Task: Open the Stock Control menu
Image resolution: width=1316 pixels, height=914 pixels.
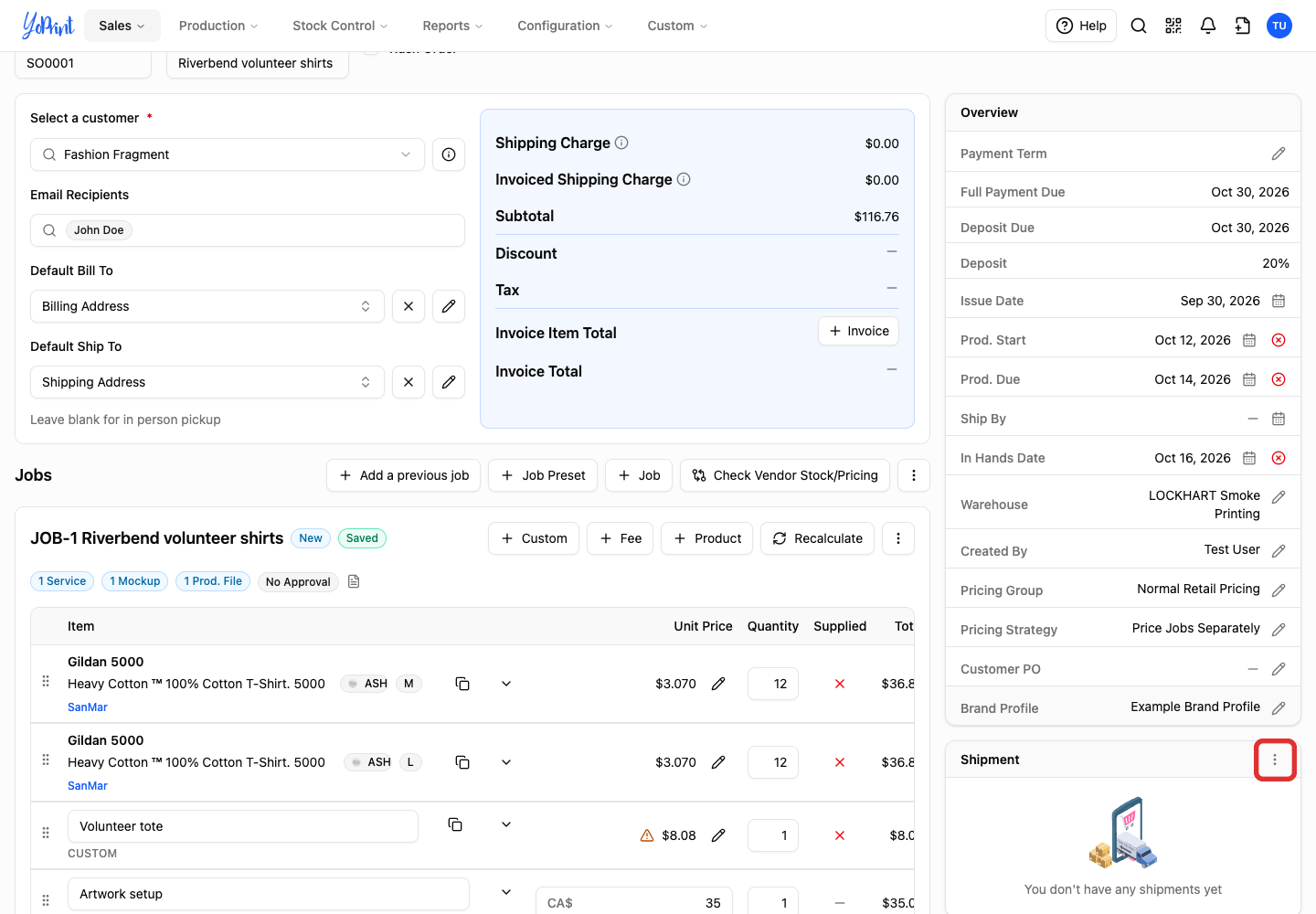Action: pos(340,26)
